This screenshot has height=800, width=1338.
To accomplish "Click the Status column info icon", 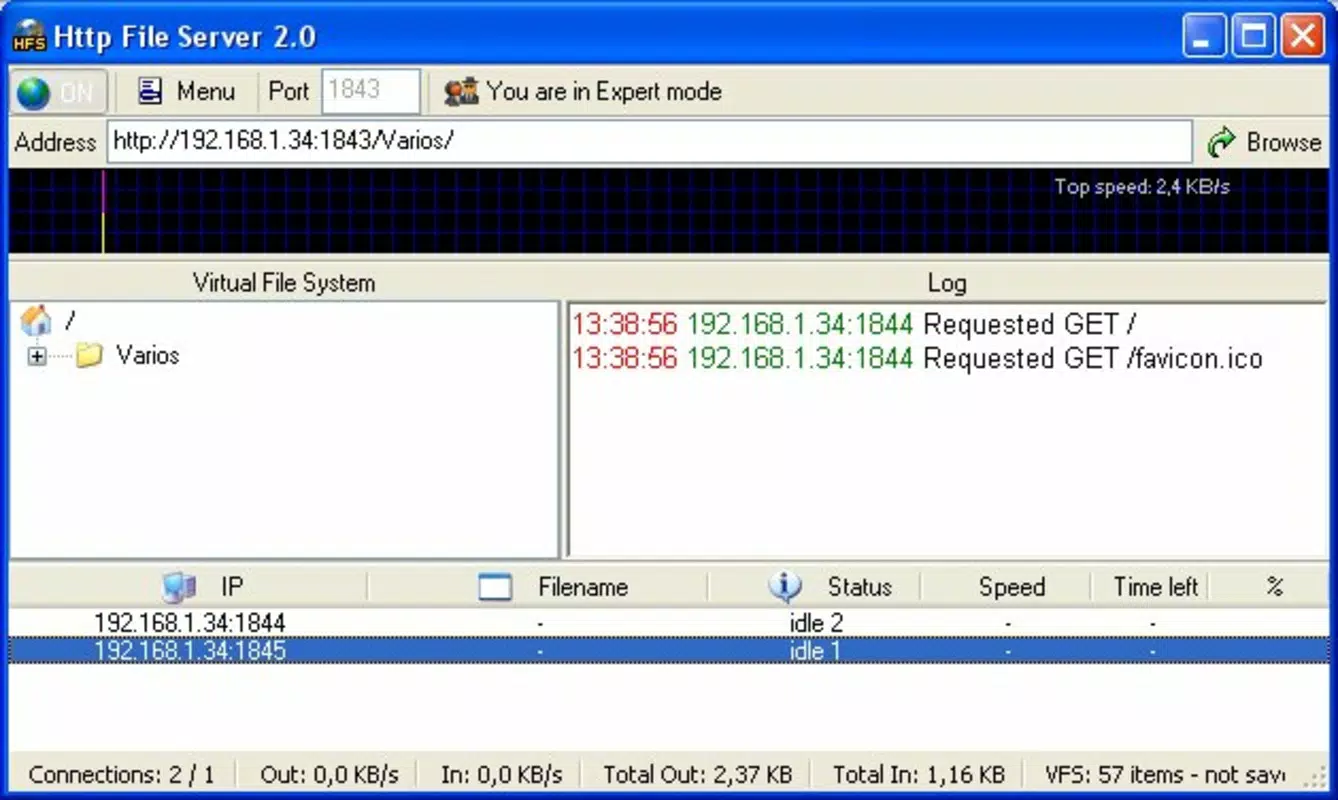I will click(785, 587).
